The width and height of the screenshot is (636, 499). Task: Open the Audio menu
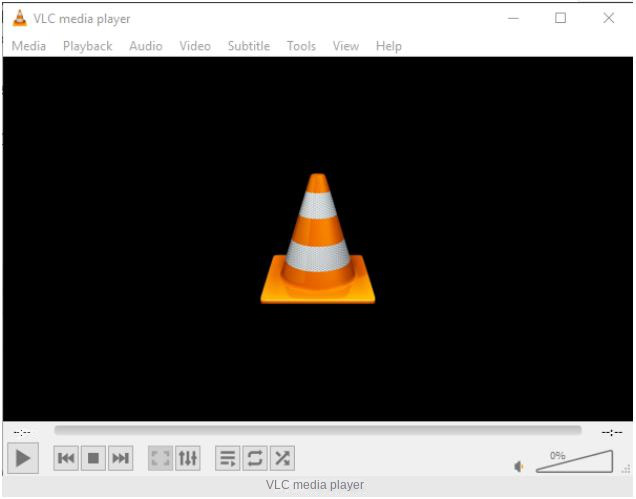(146, 46)
